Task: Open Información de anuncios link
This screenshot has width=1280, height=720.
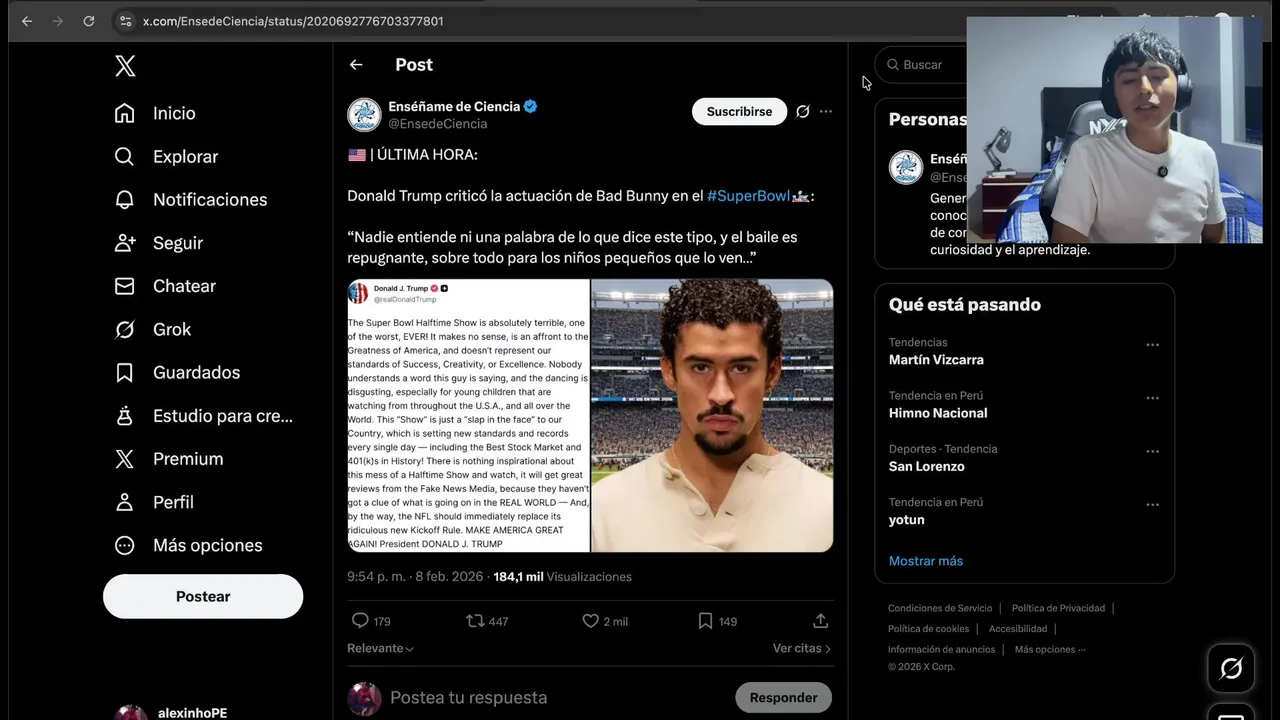Action: pyautogui.click(x=941, y=650)
